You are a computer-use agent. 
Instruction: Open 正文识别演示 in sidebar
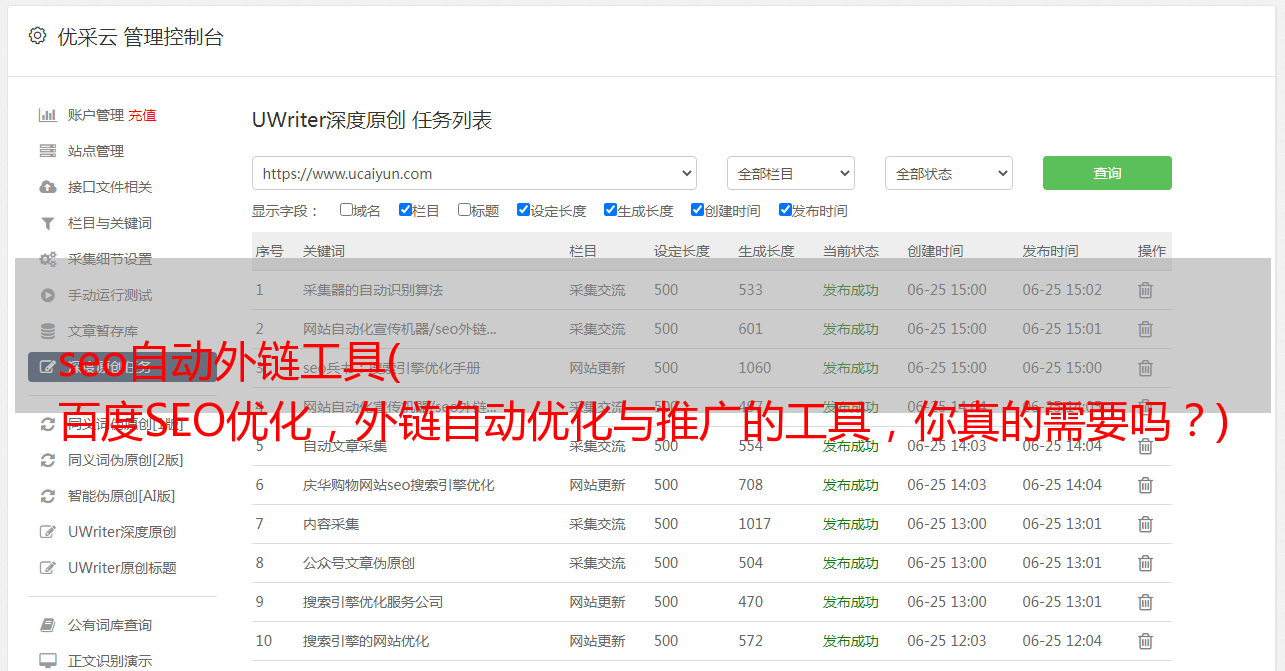110,661
